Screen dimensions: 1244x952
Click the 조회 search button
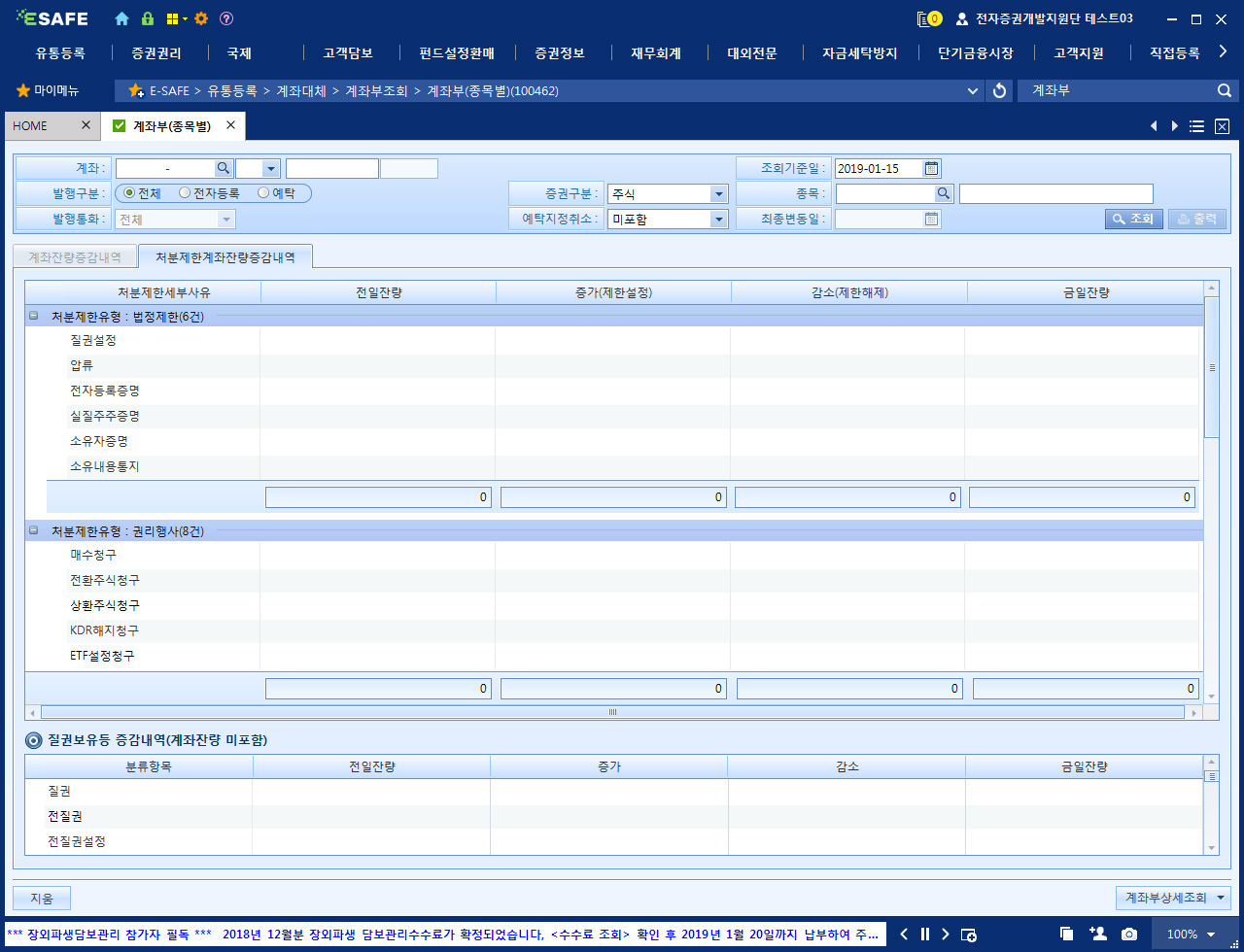(1133, 219)
